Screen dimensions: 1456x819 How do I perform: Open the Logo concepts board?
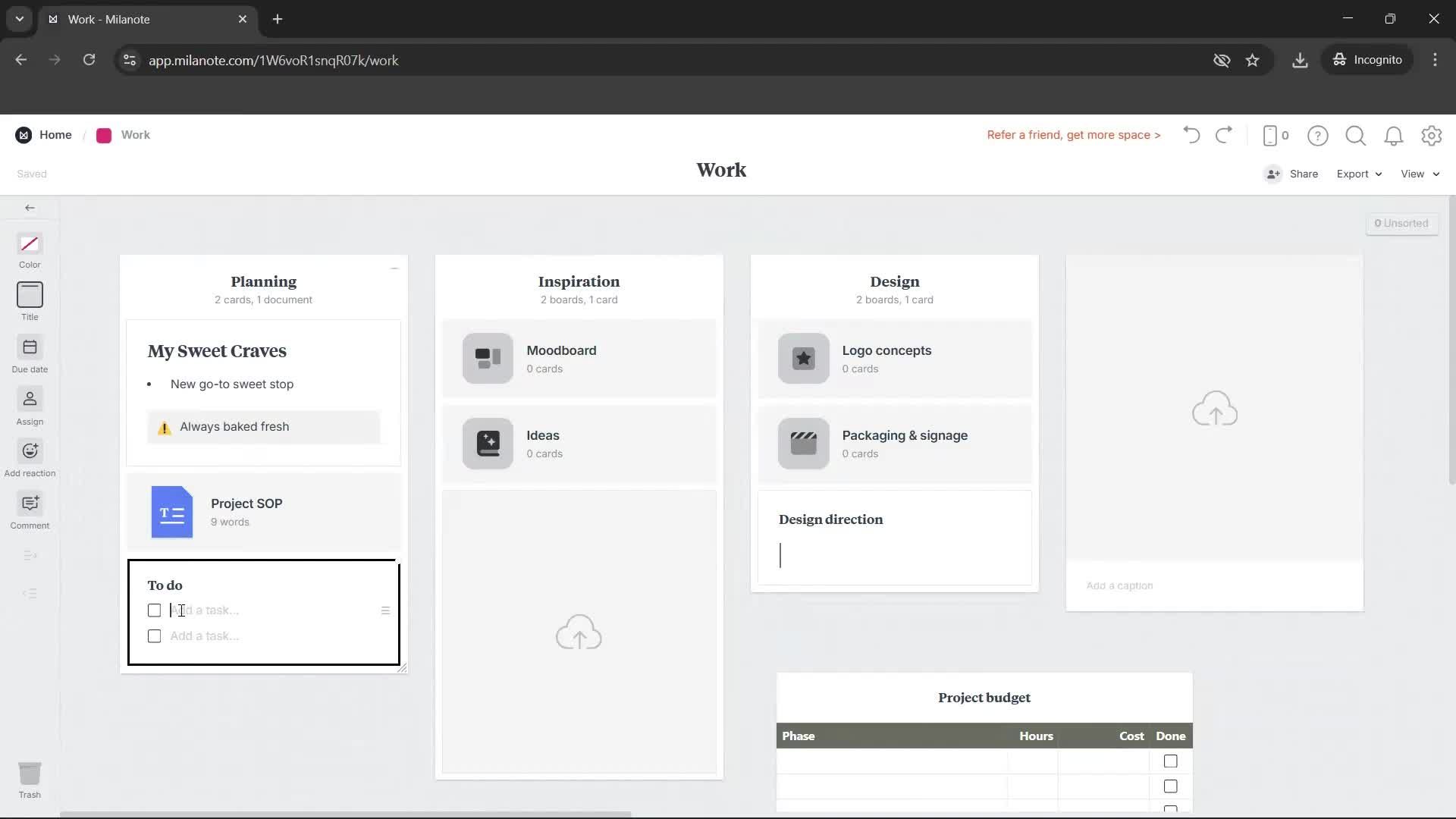point(895,358)
